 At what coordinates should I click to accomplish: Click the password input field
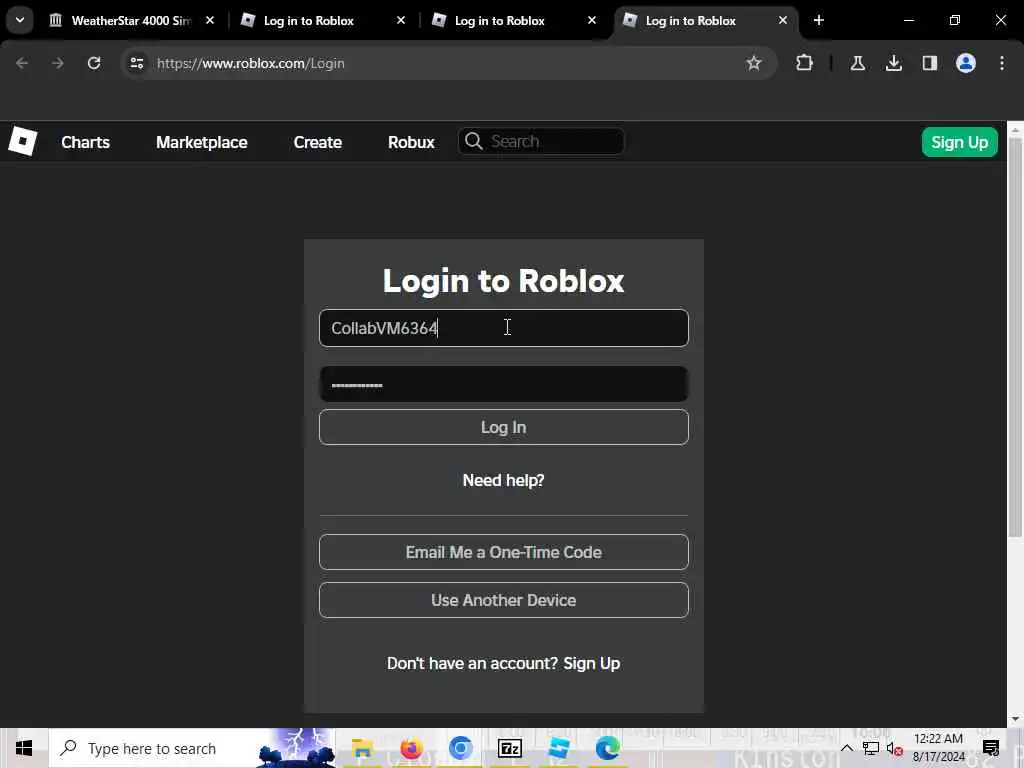[504, 384]
